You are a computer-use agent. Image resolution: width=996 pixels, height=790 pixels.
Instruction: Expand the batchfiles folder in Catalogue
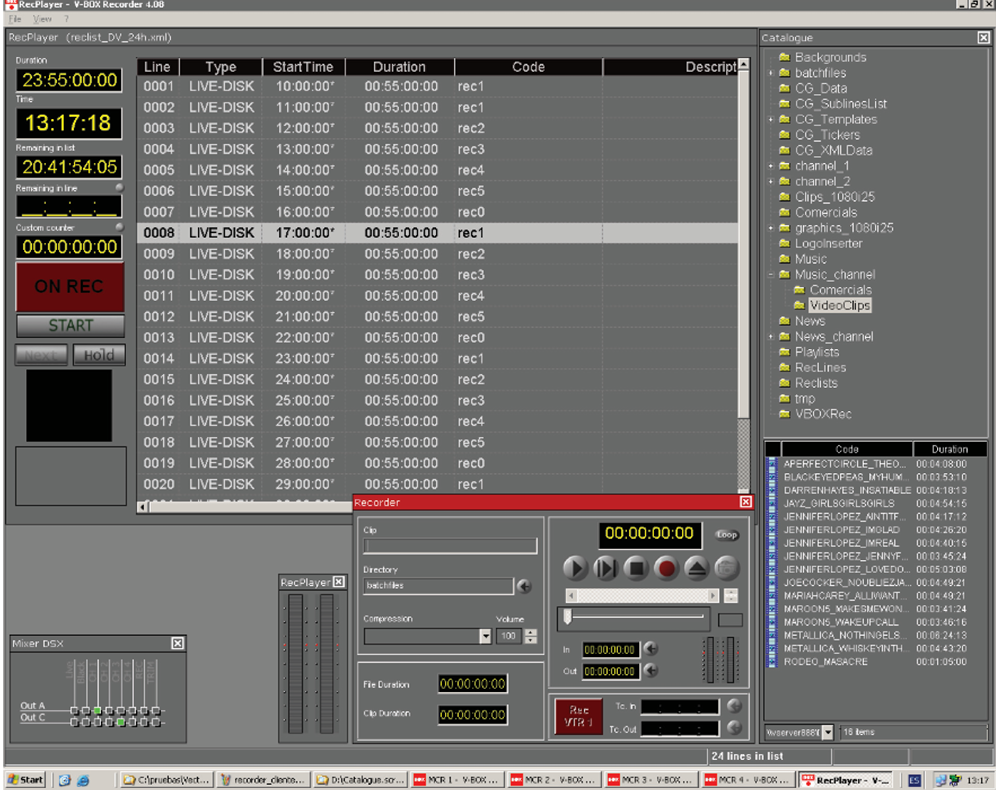tap(771, 73)
